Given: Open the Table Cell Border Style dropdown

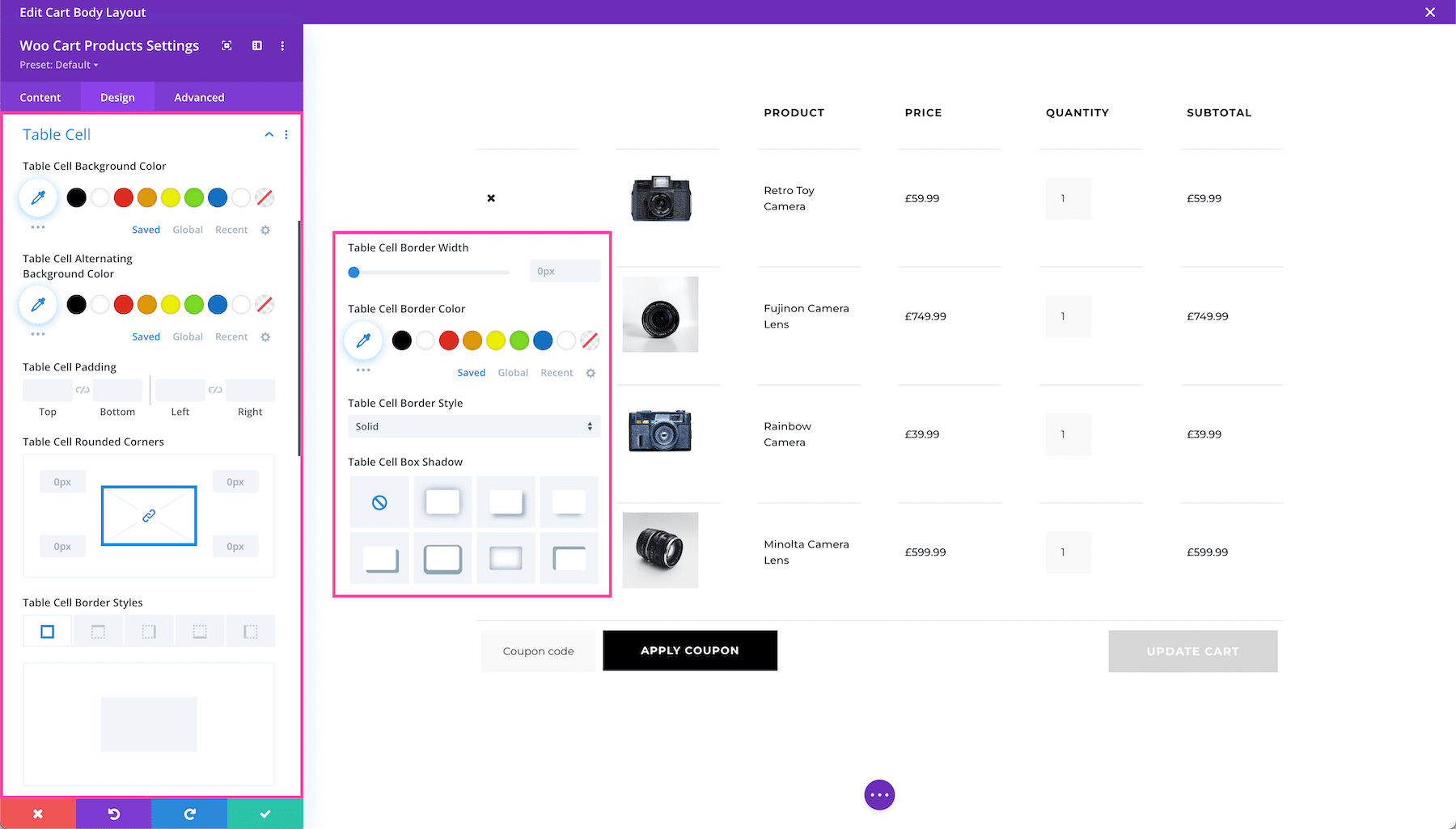Looking at the screenshot, I should (x=473, y=426).
